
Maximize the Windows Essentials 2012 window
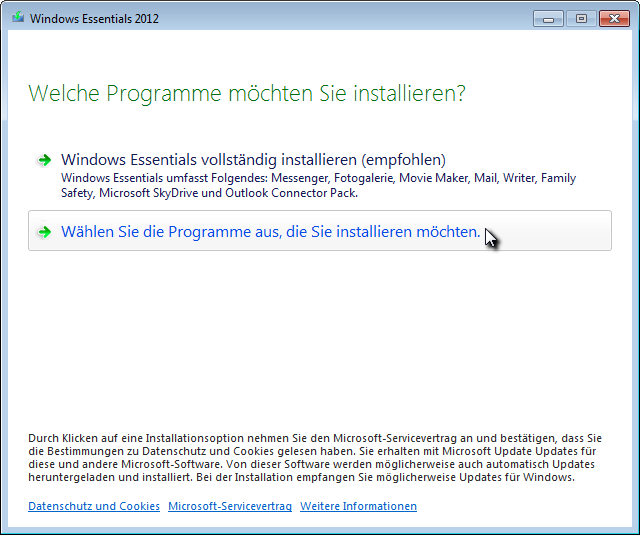pos(581,19)
